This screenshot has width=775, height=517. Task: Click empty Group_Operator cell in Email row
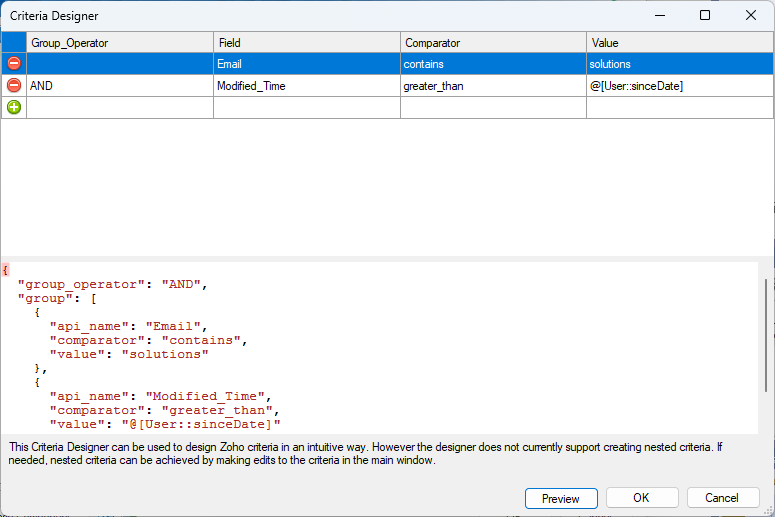[120, 64]
